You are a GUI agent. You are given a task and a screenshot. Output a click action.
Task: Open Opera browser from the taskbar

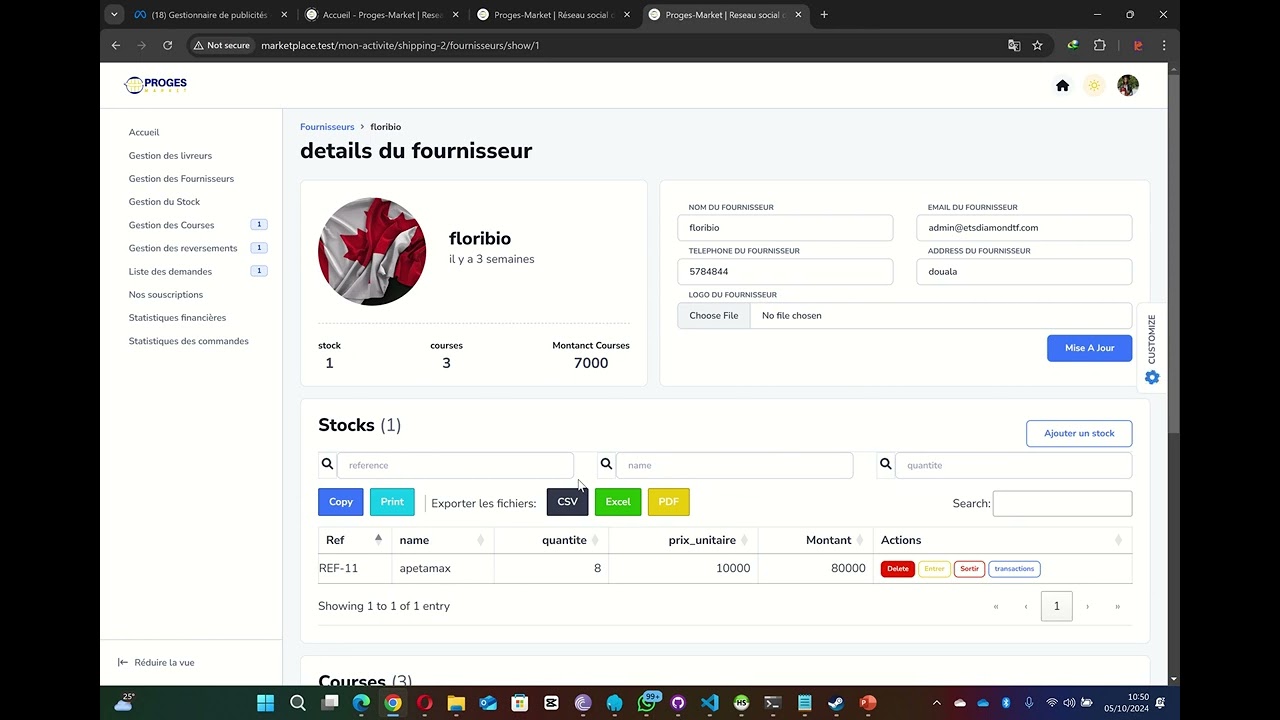click(x=424, y=703)
